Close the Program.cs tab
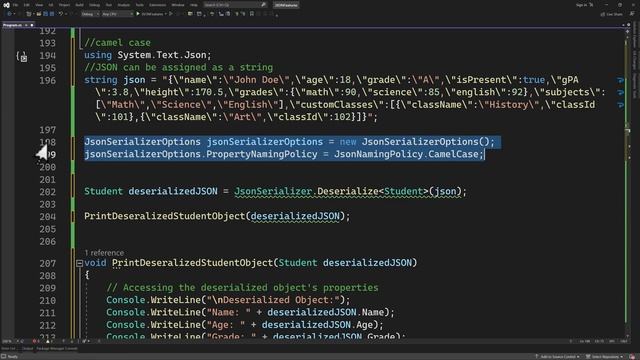The height and width of the screenshot is (360, 640). (x=32, y=25)
